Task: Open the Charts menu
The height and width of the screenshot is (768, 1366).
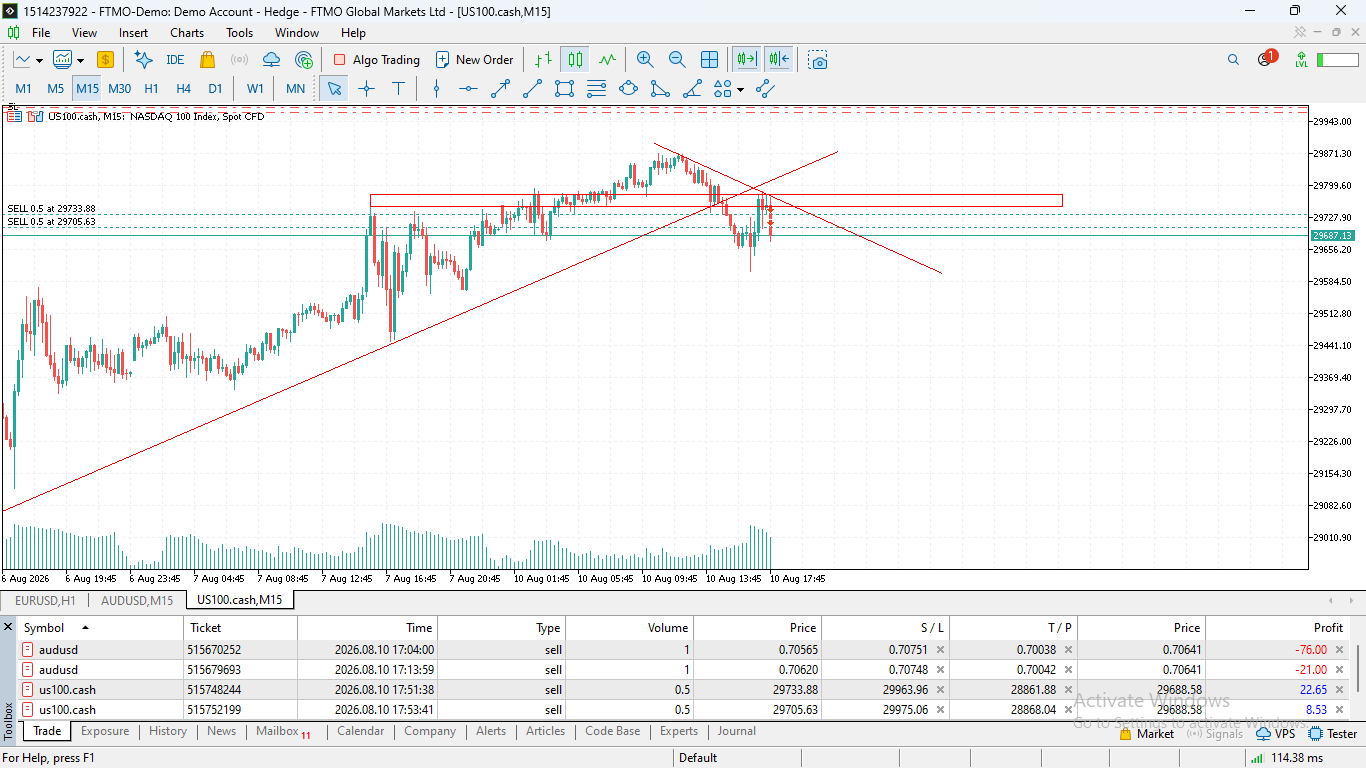Action: pos(187,33)
